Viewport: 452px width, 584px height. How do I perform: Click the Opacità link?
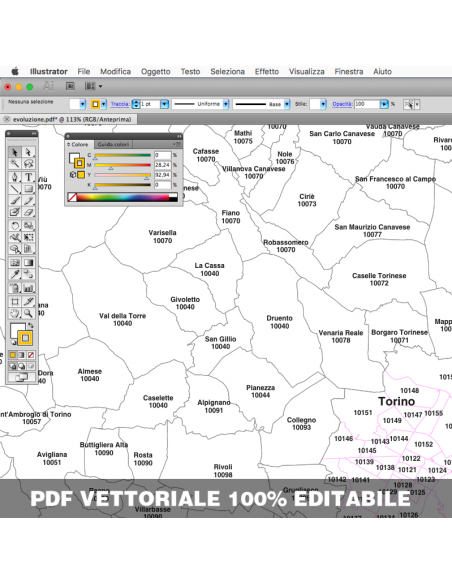[342, 104]
